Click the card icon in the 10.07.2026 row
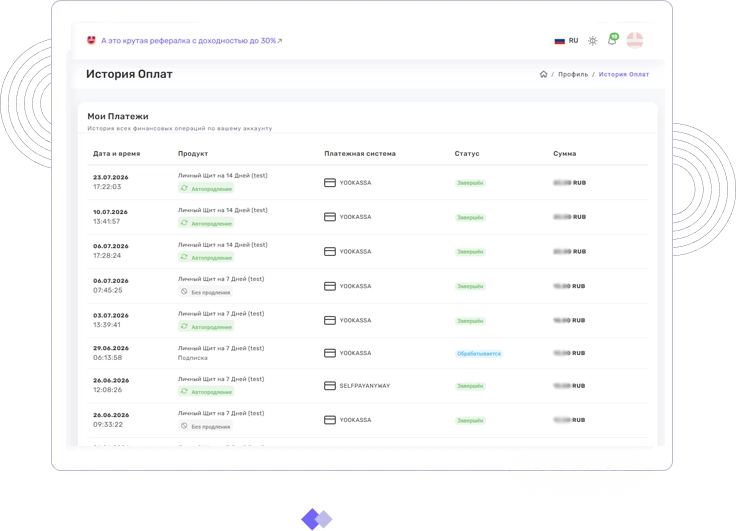Image resolution: width=736 pixels, height=531 pixels. pyautogui.click(x=330, y=217)
